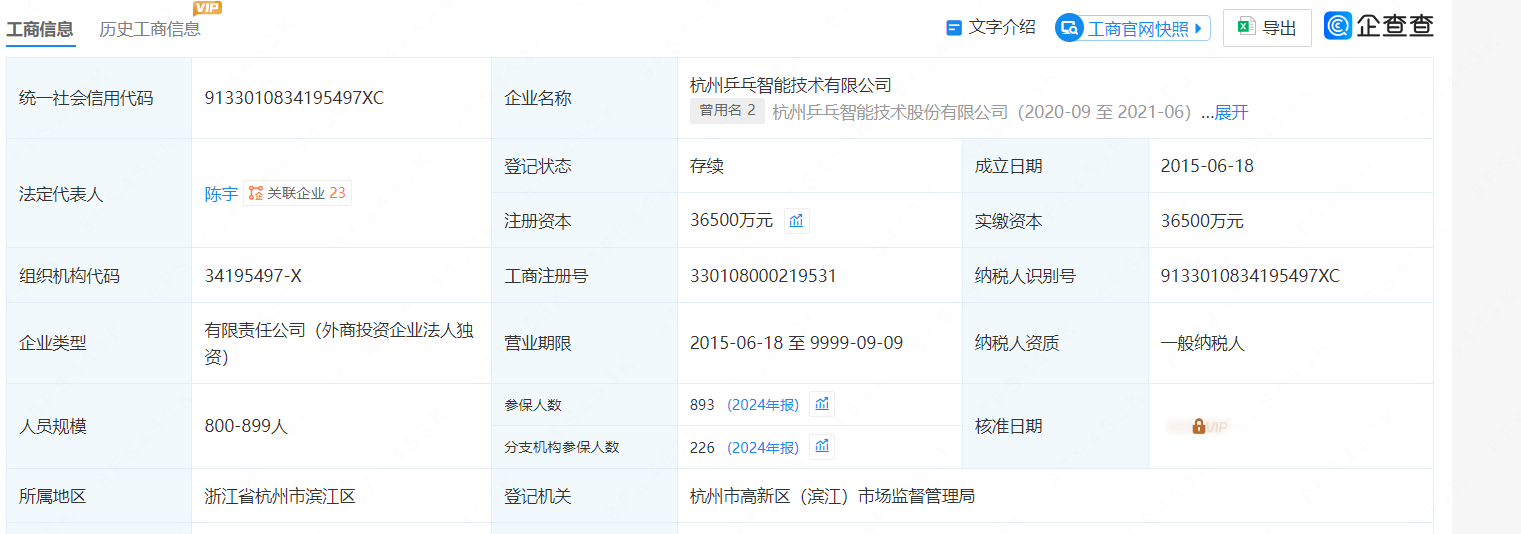Expand former names with 展开
The height and width of the screenshot is (534, 1521).
coord(1232,112)
